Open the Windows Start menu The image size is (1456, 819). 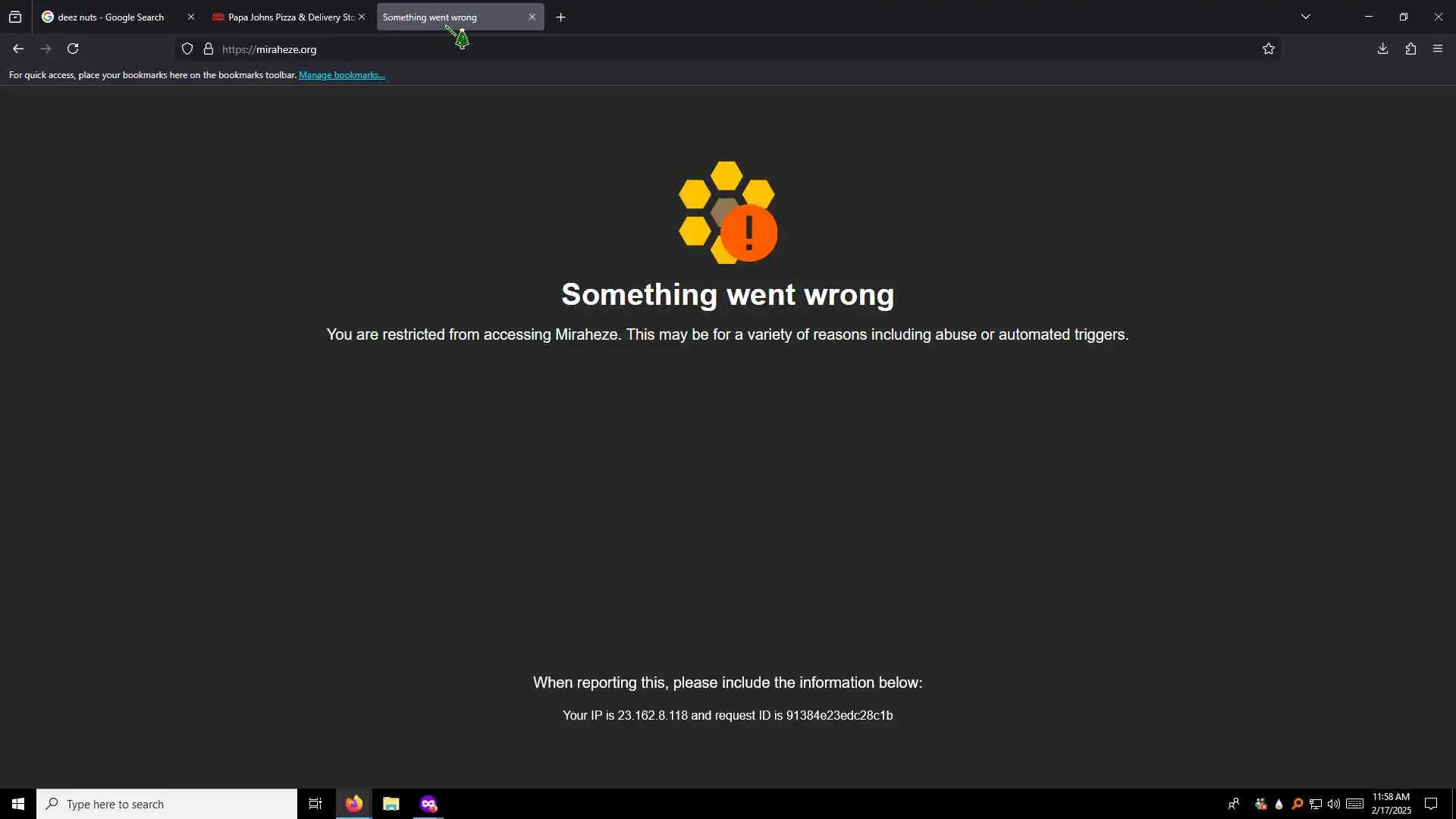tap(18, 804)
